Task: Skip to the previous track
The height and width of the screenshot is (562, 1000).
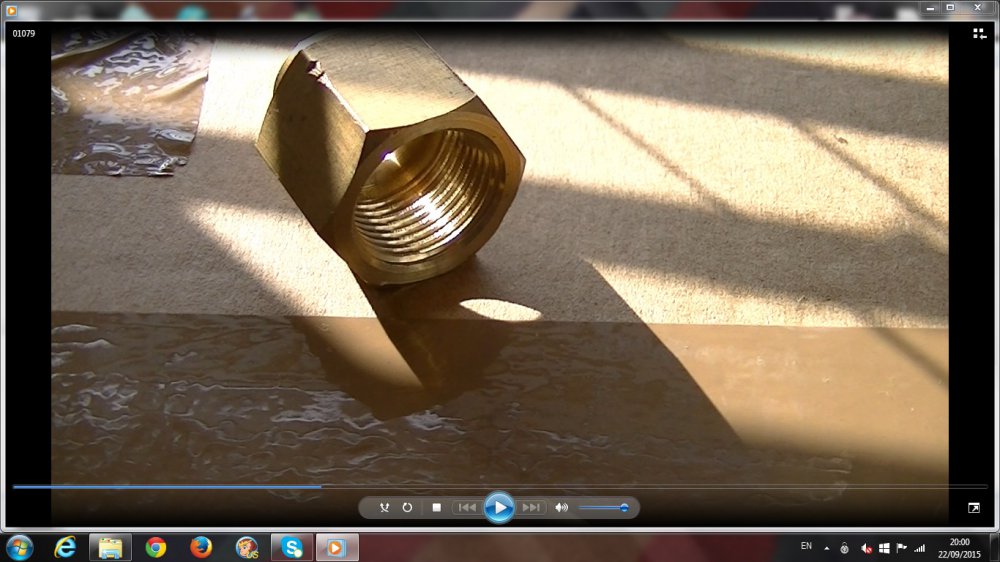Action: (x=467, y=508)
